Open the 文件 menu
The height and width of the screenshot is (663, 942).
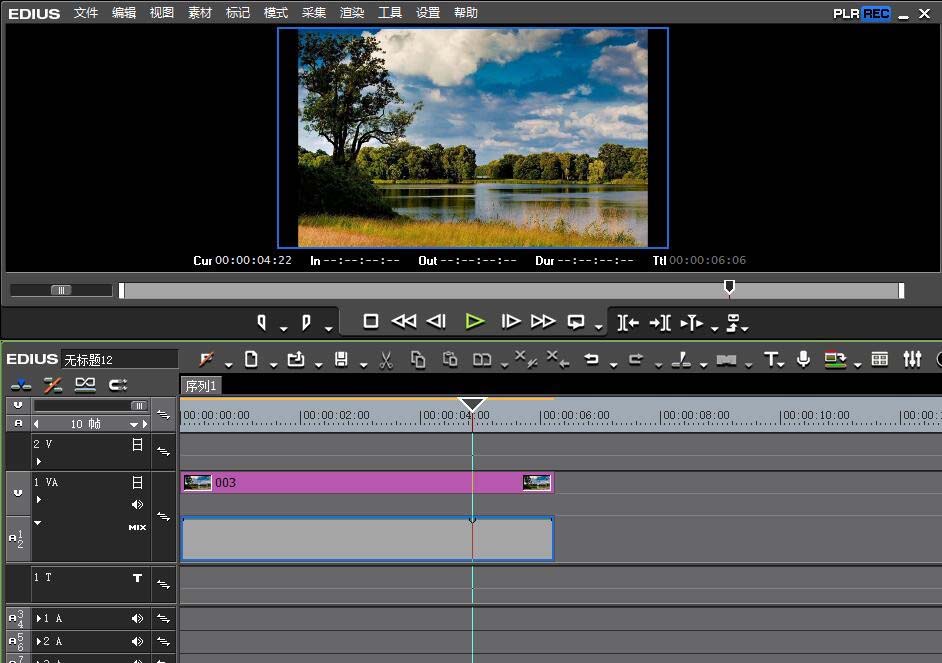[x=85, y=13]
